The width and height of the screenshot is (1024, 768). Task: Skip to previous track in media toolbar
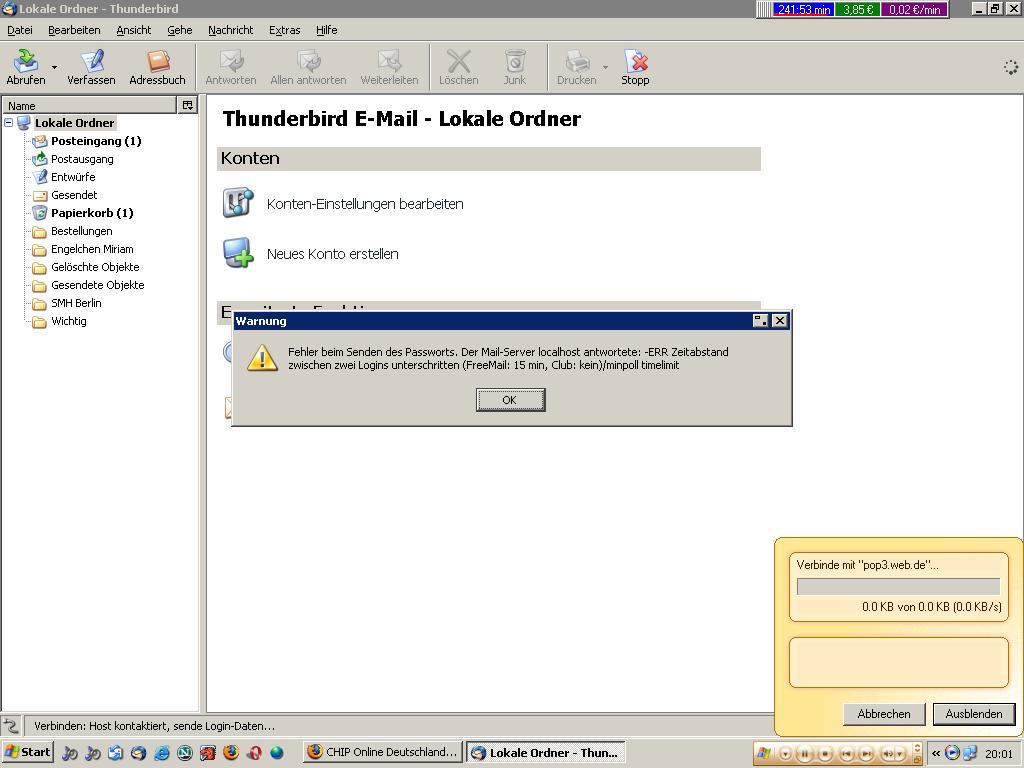(x=846, y=754)
